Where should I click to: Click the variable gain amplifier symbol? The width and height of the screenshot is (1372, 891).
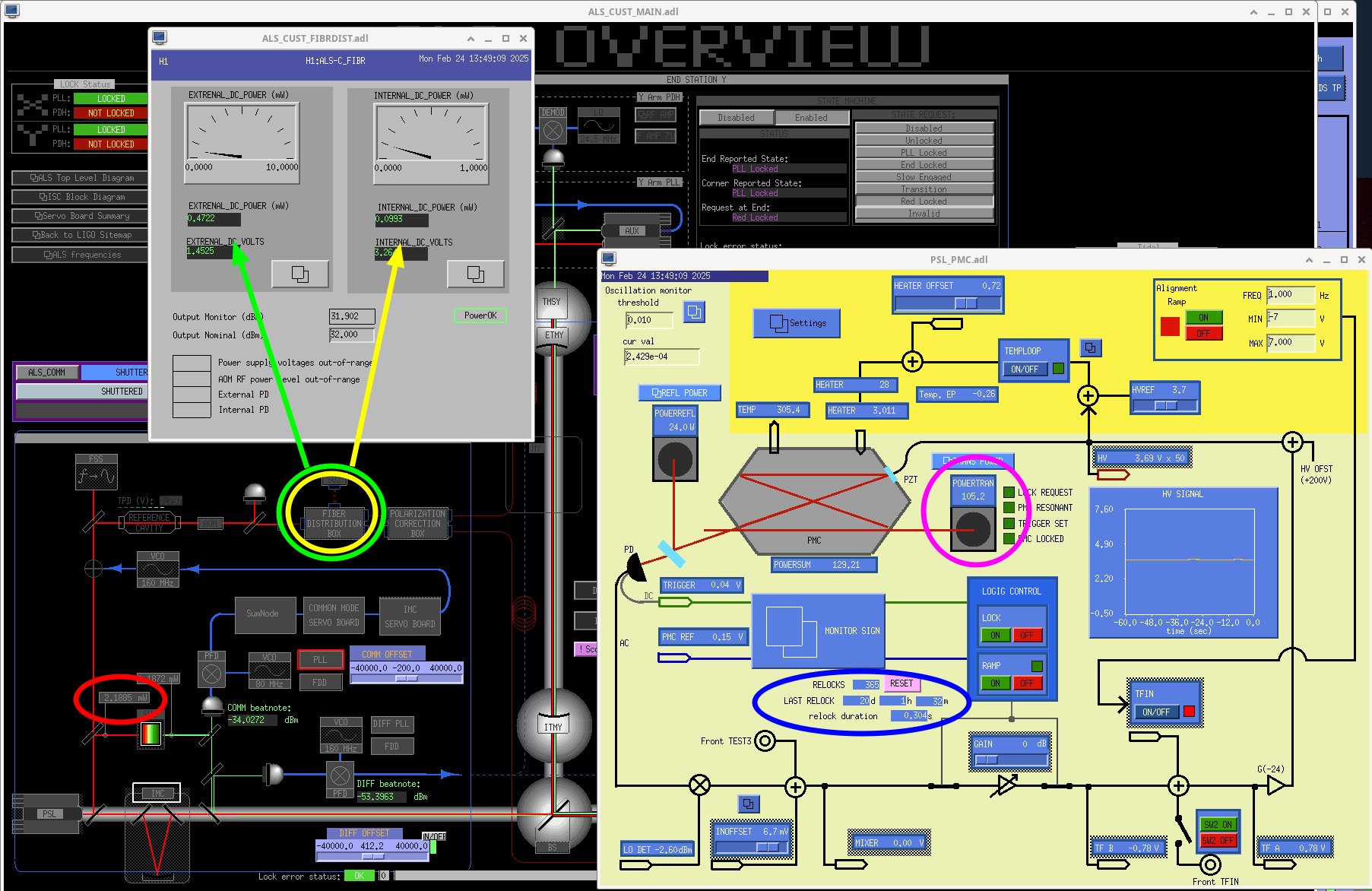(1006, 785)
